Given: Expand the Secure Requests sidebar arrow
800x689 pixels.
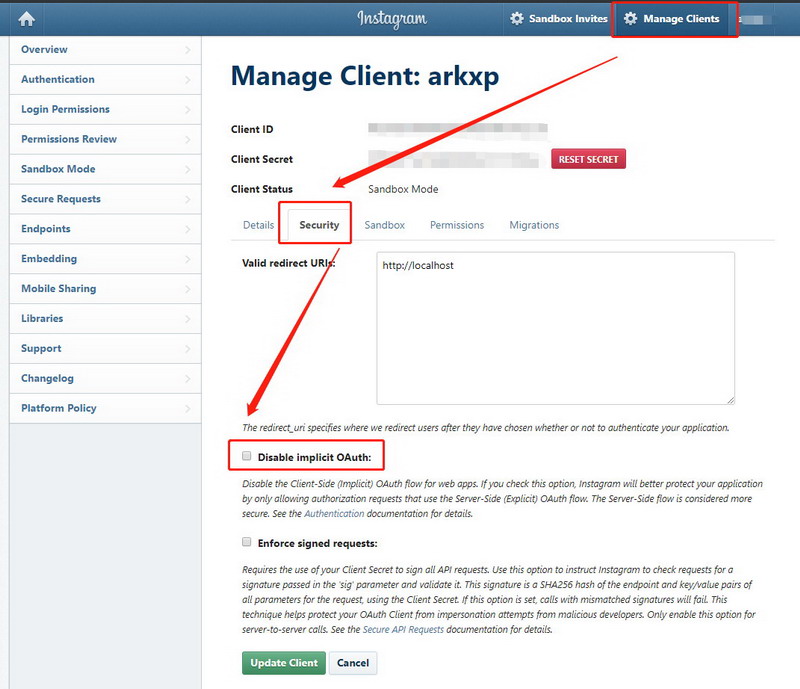Looking at the screenshot, I should [188, 199].
